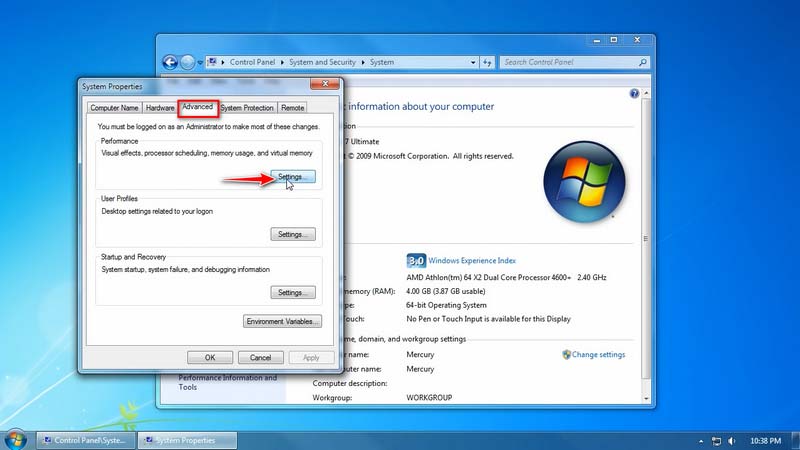Click the 'WORKGROUP' value
The width and height of the screenshot is (800, 450).
[x=429, y=397]
